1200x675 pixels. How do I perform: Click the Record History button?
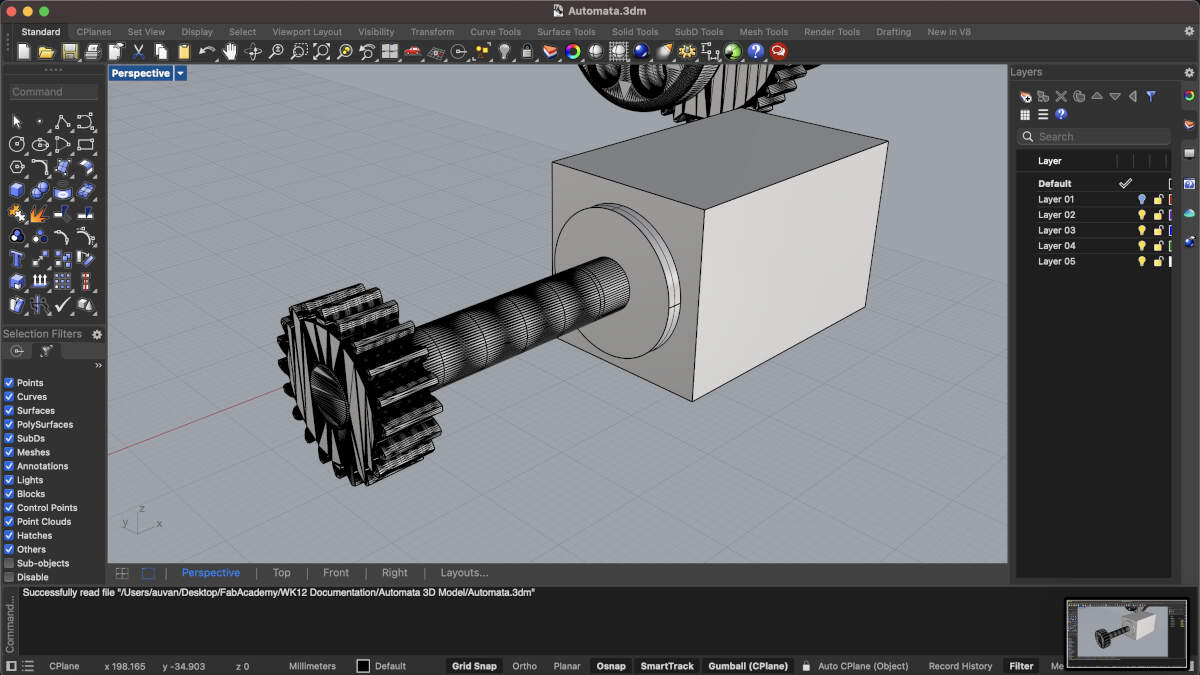click(x=960, y=666)
